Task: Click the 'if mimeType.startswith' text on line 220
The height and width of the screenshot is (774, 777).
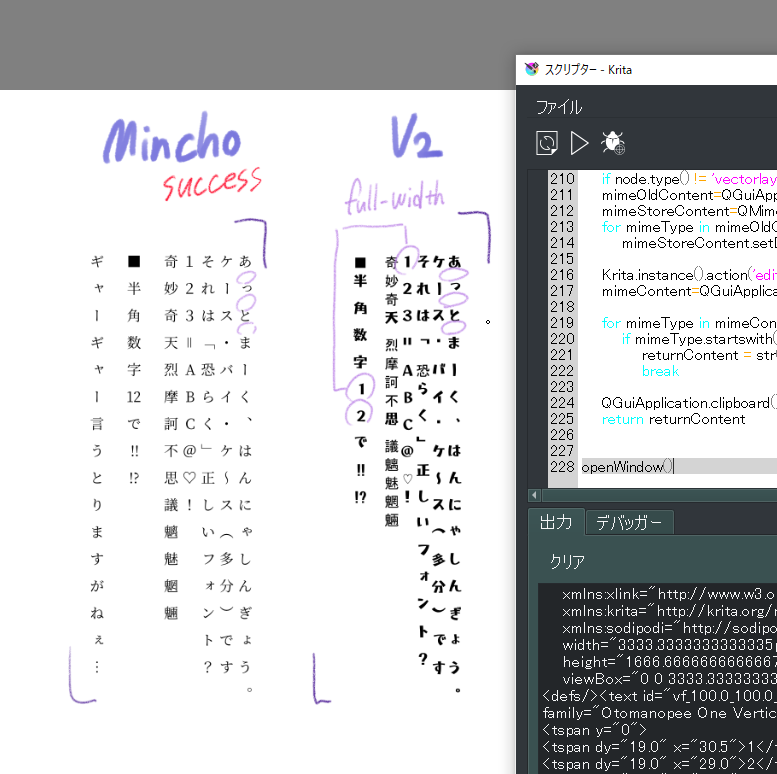Action: click(x=697, y=339)
